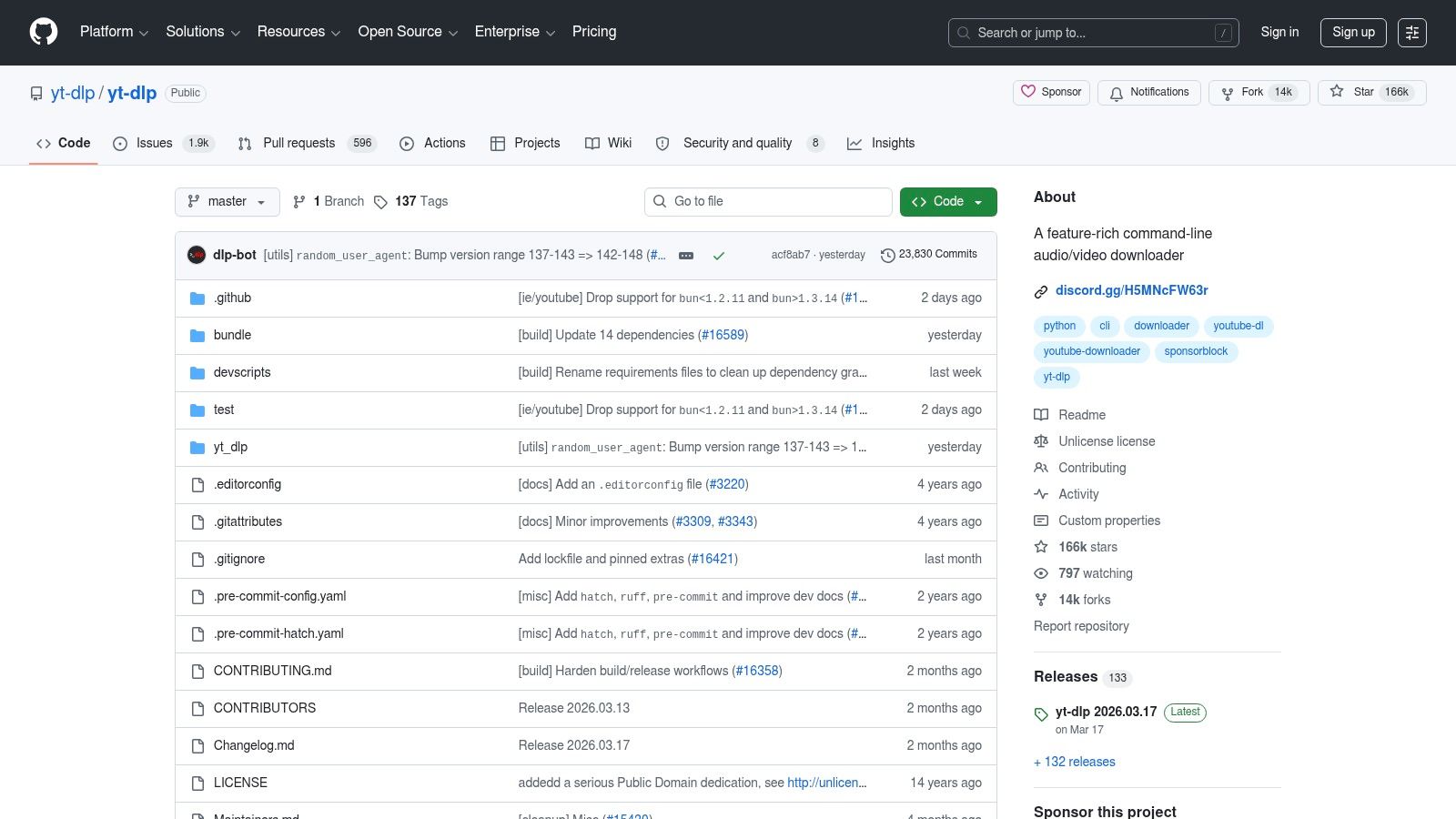Expand commit message ellipsis button
The image size is (1456, 819).
(x=686, y=256)
